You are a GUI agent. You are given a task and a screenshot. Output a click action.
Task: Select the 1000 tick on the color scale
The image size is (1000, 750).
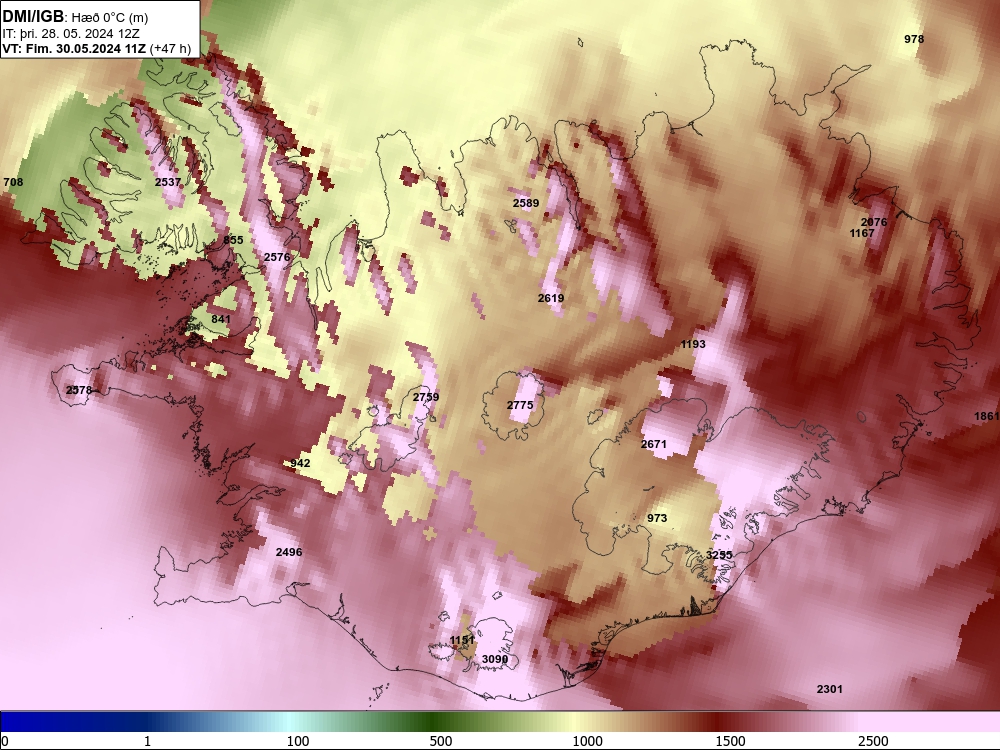click(587, 740)
